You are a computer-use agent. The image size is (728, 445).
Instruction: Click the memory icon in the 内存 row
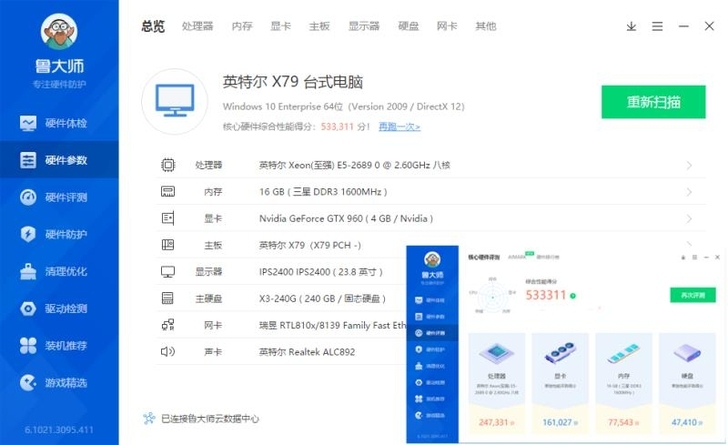pos(168,191)
